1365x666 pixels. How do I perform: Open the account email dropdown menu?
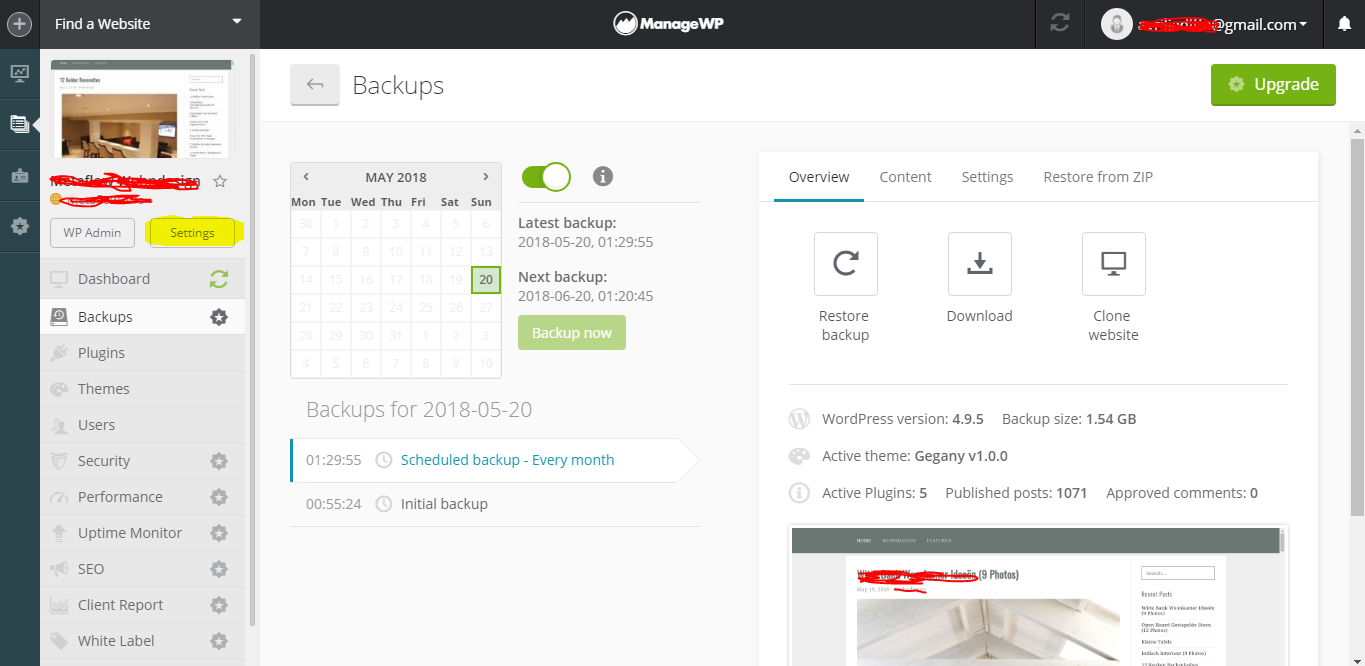click(1222, 25)
